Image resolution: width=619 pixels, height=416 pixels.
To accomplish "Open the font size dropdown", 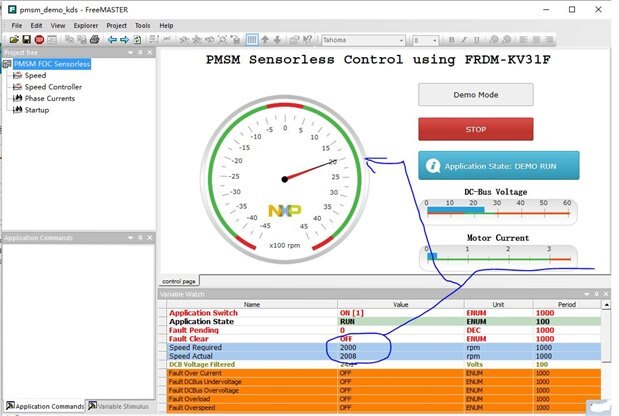I will click(x=435, y=40).
